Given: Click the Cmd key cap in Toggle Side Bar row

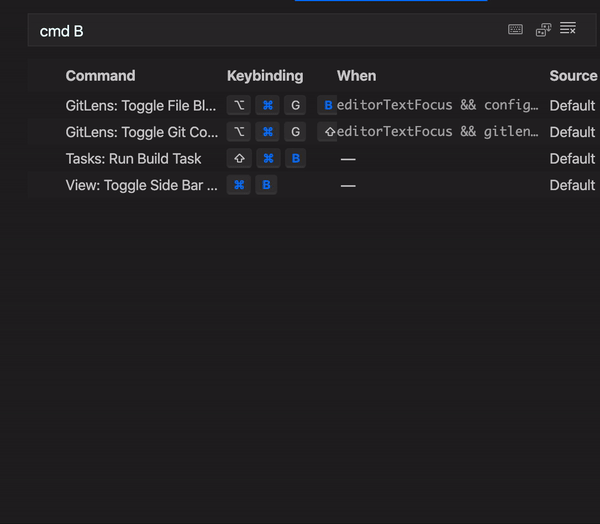Looking at the screenshot, I should pyautogui.click(x=239, y=185).
